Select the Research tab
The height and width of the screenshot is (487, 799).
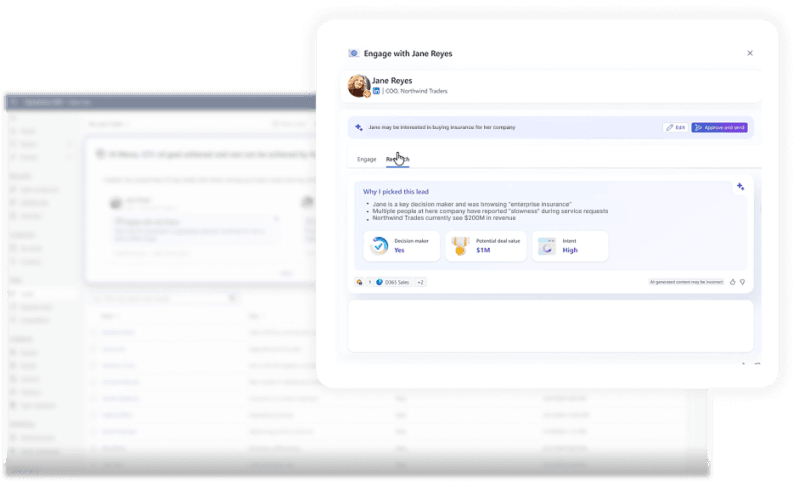pos(398,159)
